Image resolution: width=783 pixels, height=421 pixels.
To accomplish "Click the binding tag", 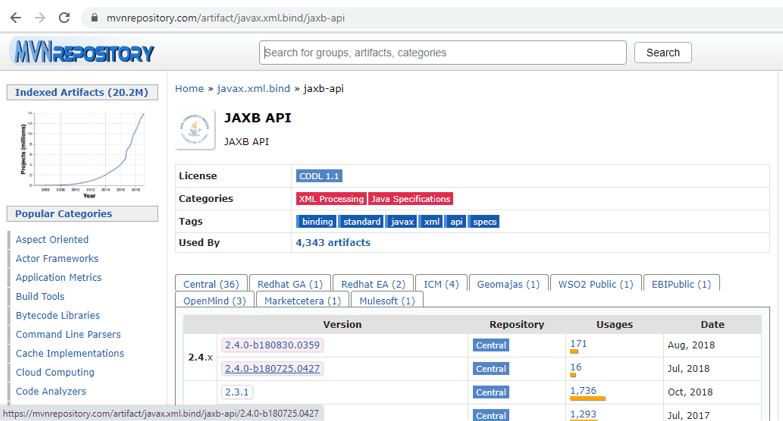I will pyautogui.click(x=317, y=222).
